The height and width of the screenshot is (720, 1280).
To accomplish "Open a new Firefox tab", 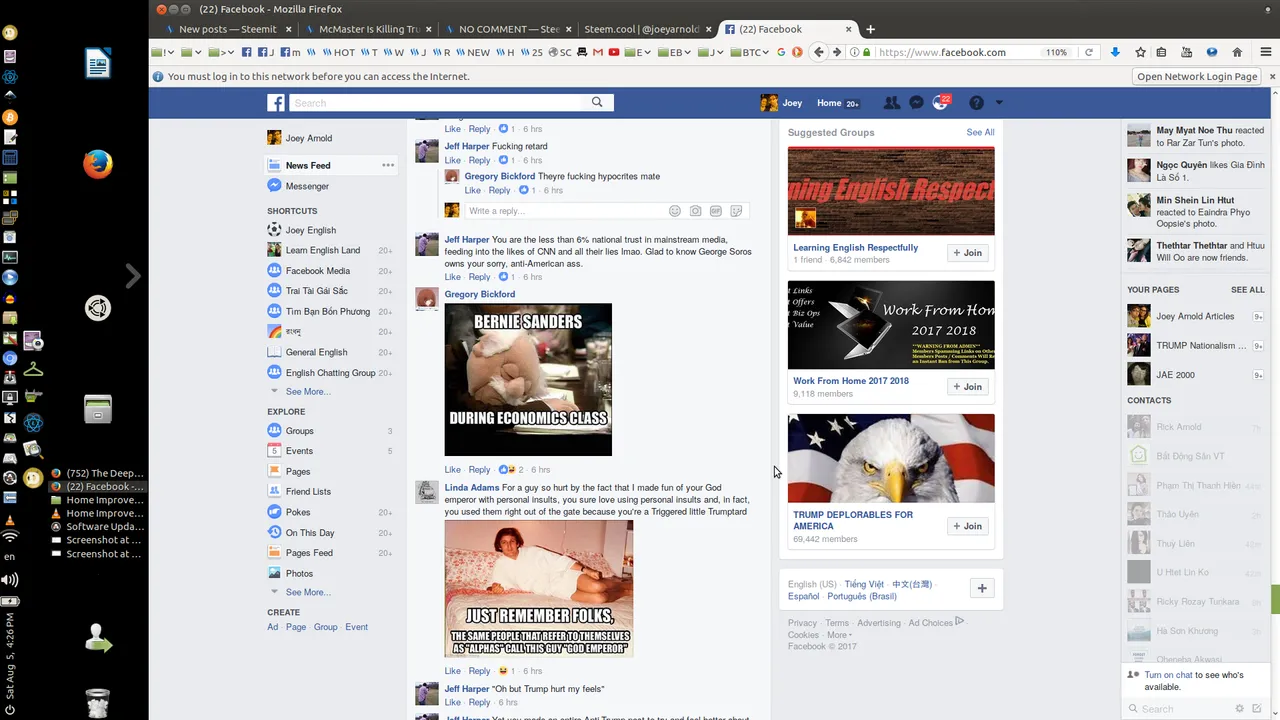I will point(870,29).
